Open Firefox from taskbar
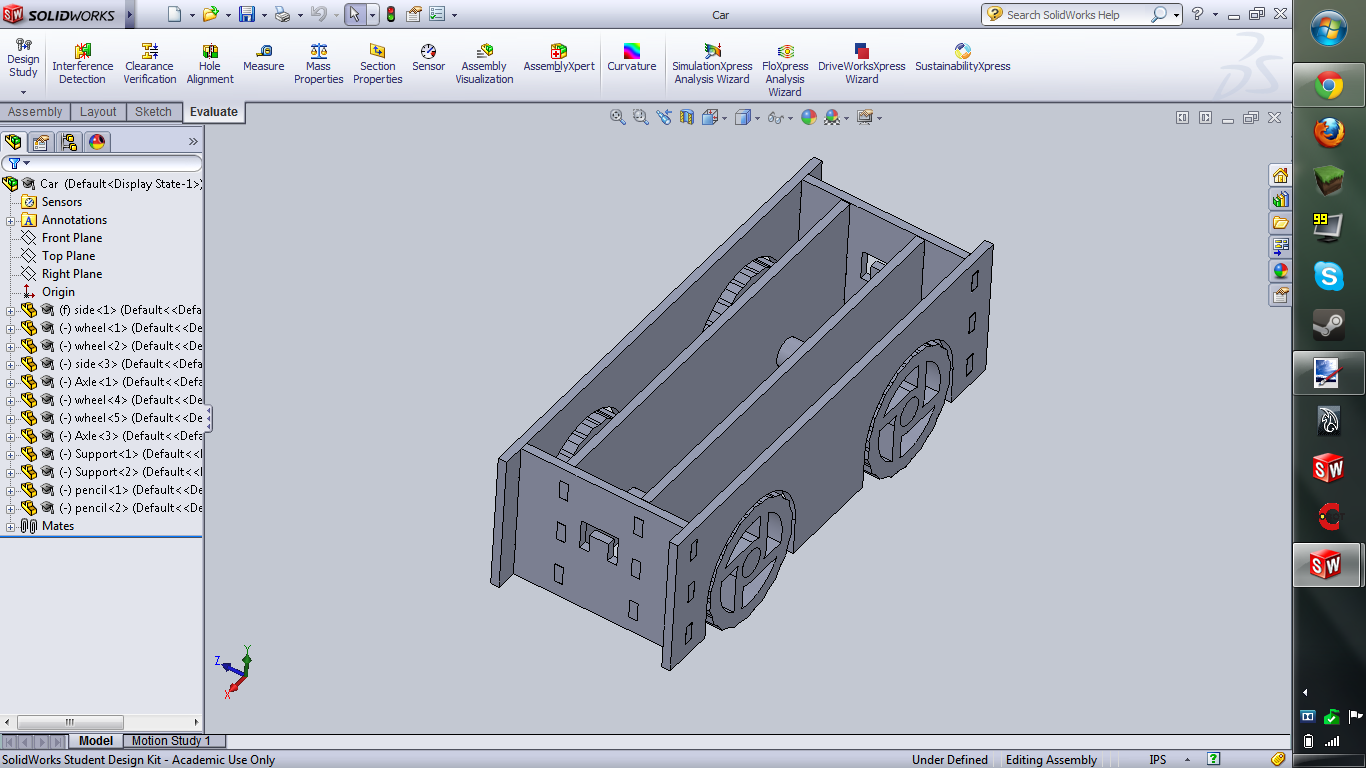The height and width of the screenshot is (768, 1366). point(1328,134)
